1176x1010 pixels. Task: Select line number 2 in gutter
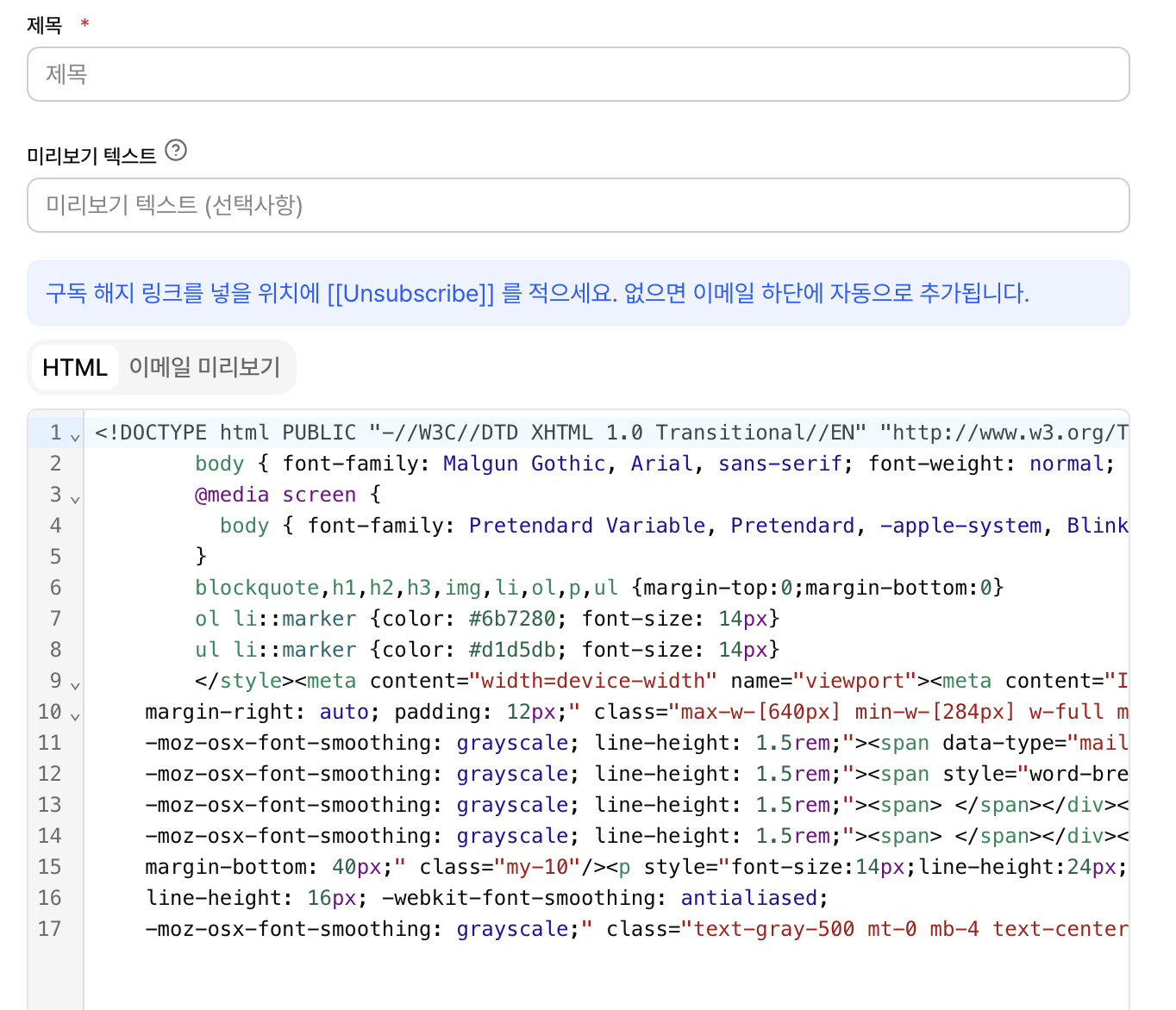click(55, 464)
